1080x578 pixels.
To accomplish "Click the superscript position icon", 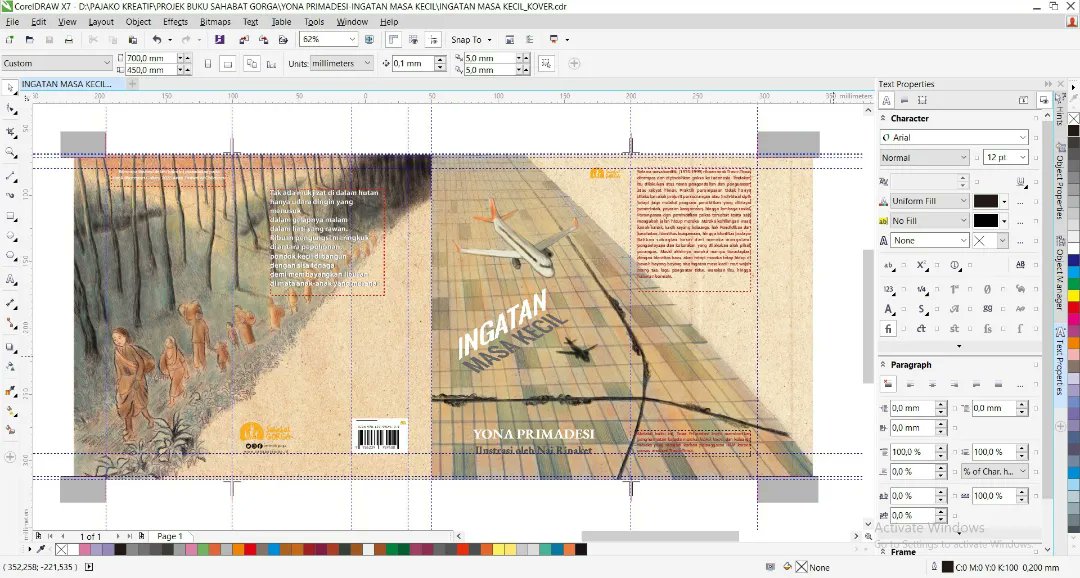I will click(921, 265).
